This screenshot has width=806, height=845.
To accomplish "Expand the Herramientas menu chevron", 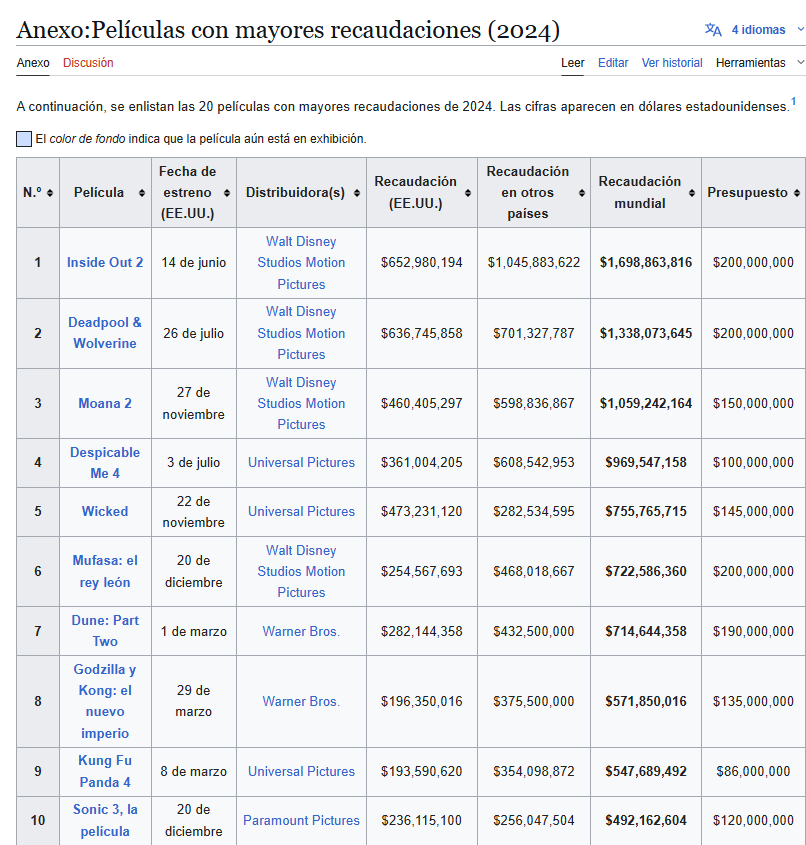I will (x=801, y=63).
